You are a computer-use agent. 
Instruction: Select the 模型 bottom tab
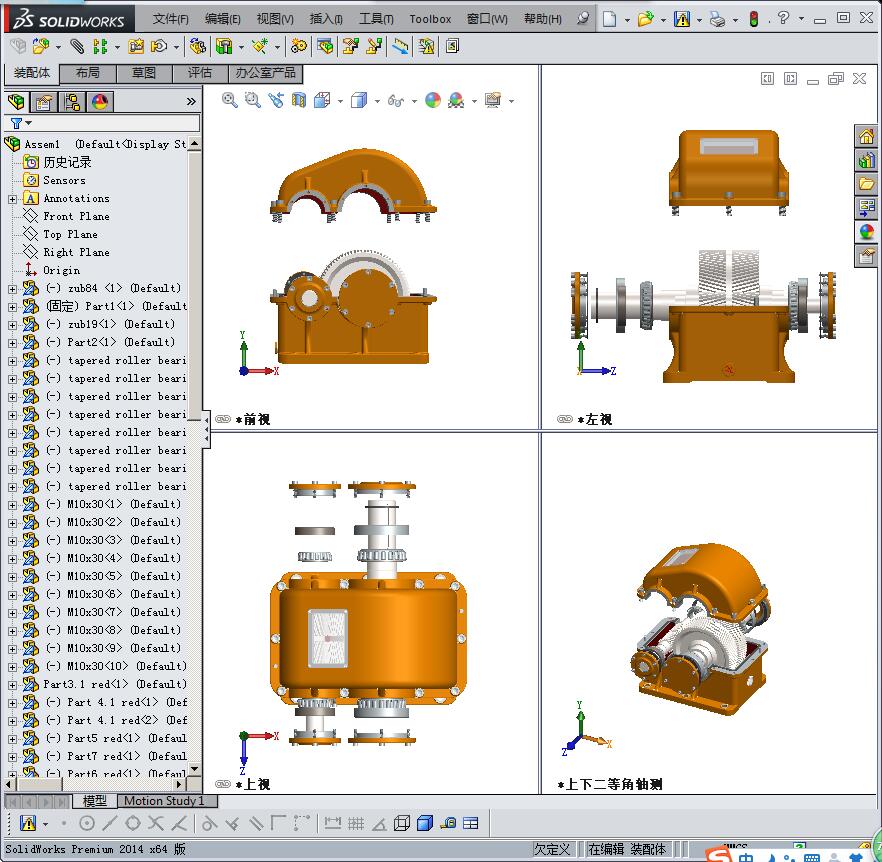pos(94,800)
